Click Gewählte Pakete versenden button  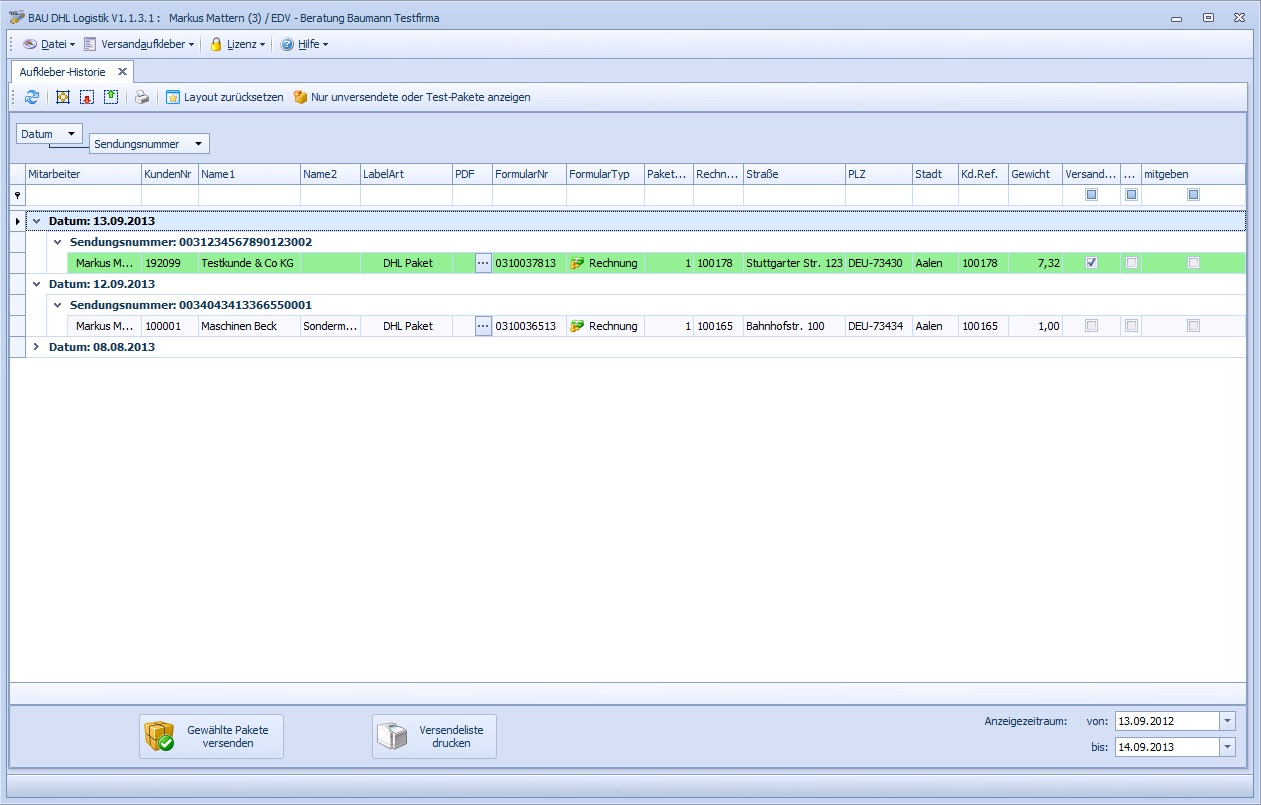[x=211, y=737]
